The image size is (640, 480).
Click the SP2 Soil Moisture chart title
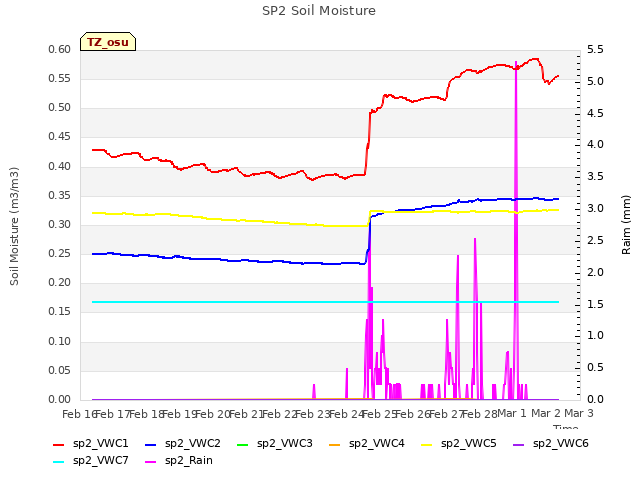tap(319, 11)
